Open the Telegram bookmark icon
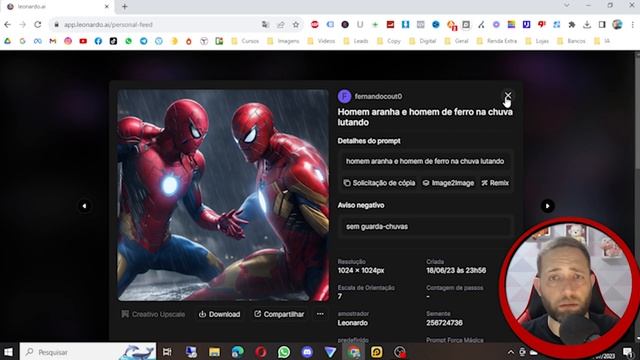The image size is (640, 360). click(x=144, y=41)
